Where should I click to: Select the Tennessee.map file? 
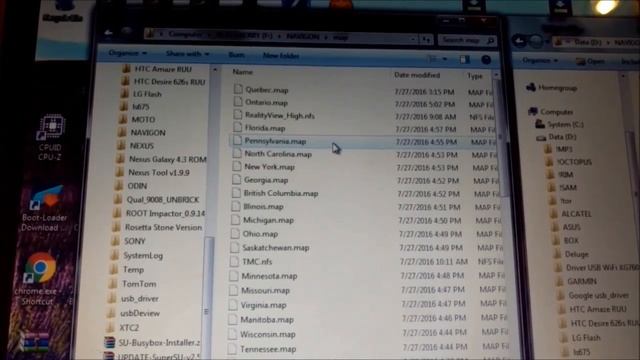[x=268, y=349]
